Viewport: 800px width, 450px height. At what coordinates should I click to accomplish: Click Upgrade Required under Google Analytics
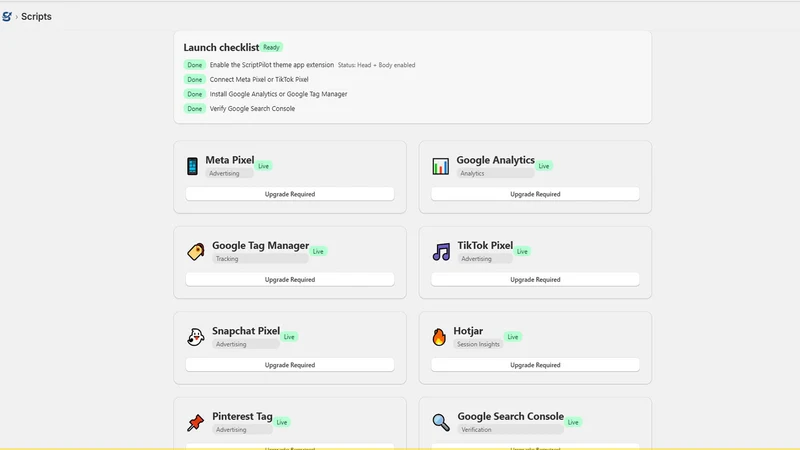coord(535,194)
